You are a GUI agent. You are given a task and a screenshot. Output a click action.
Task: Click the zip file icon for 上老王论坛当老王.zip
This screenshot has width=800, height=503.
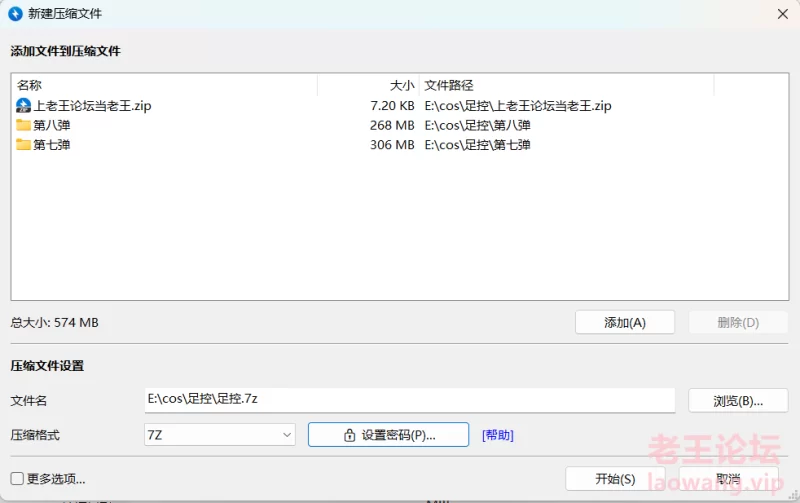(24, 105)
